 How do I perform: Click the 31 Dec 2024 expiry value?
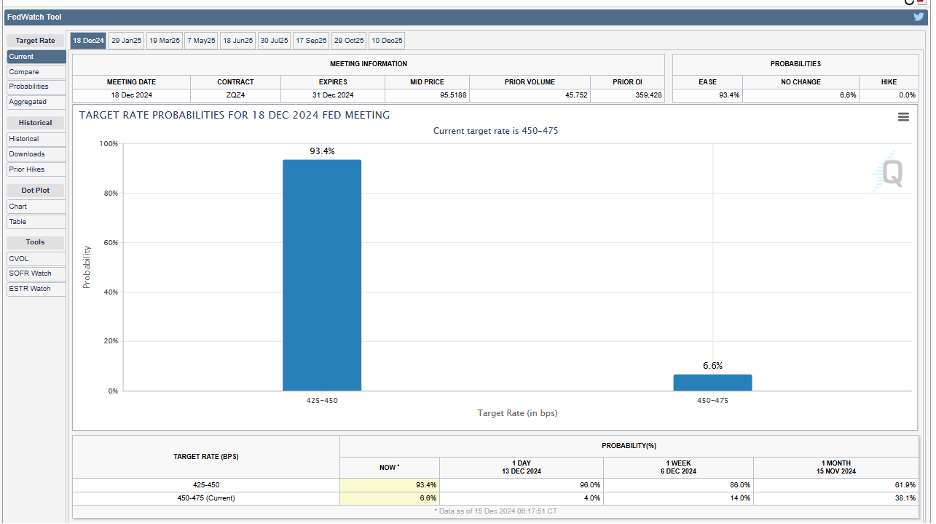pos(332,95)
